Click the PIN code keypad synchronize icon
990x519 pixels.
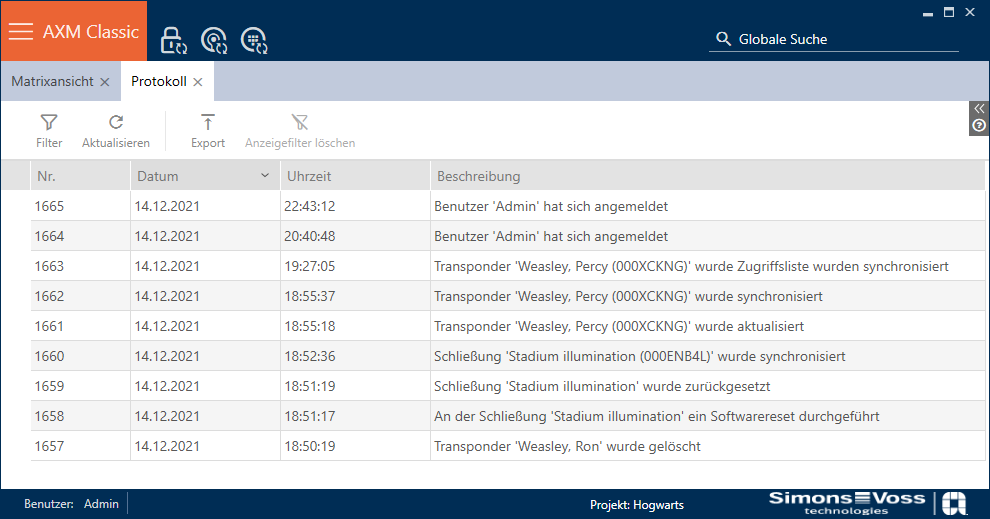(x=253, y=40)
